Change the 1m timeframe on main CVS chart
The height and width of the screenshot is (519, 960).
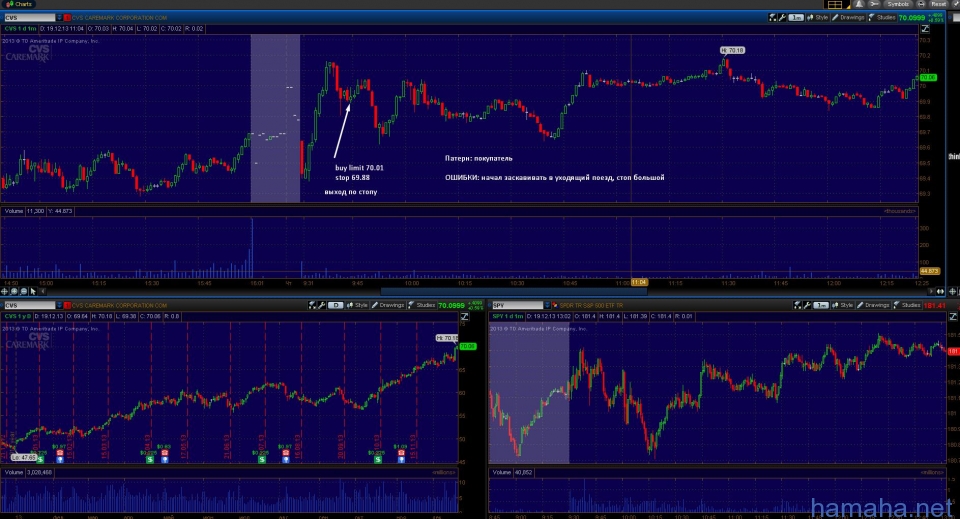click(796, 18)
